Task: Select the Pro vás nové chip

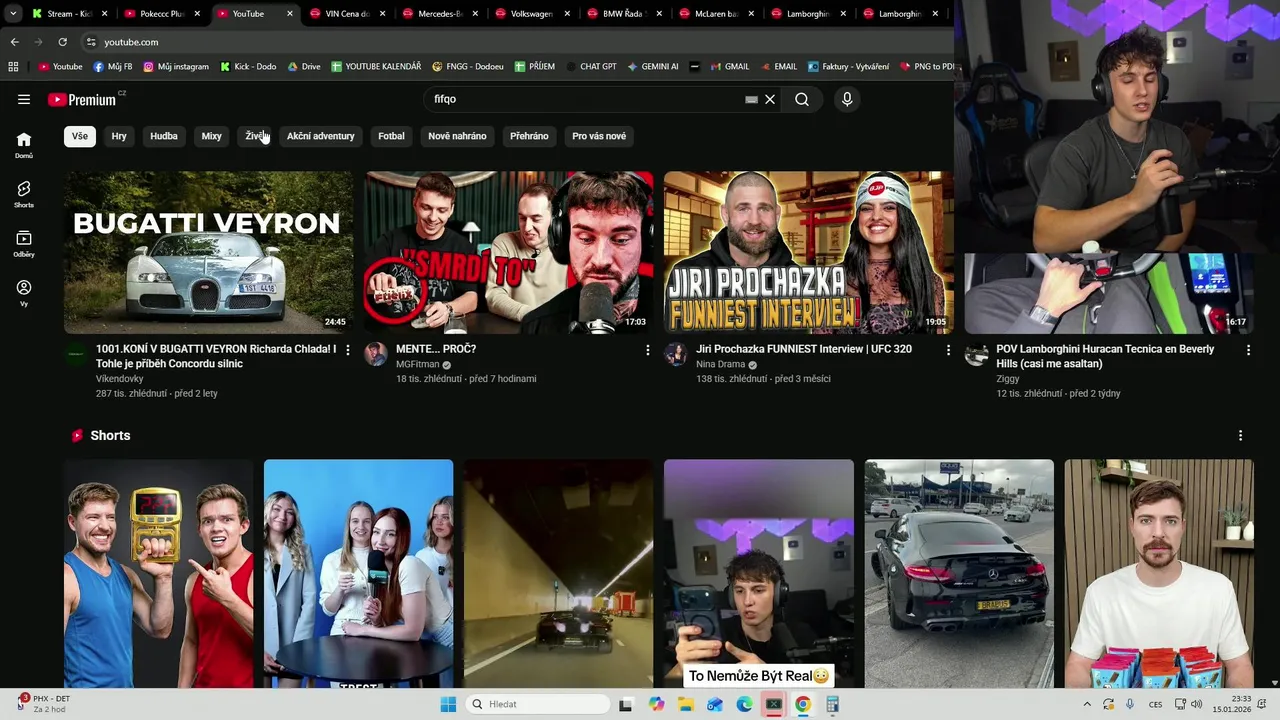Action: coord(599,136)
